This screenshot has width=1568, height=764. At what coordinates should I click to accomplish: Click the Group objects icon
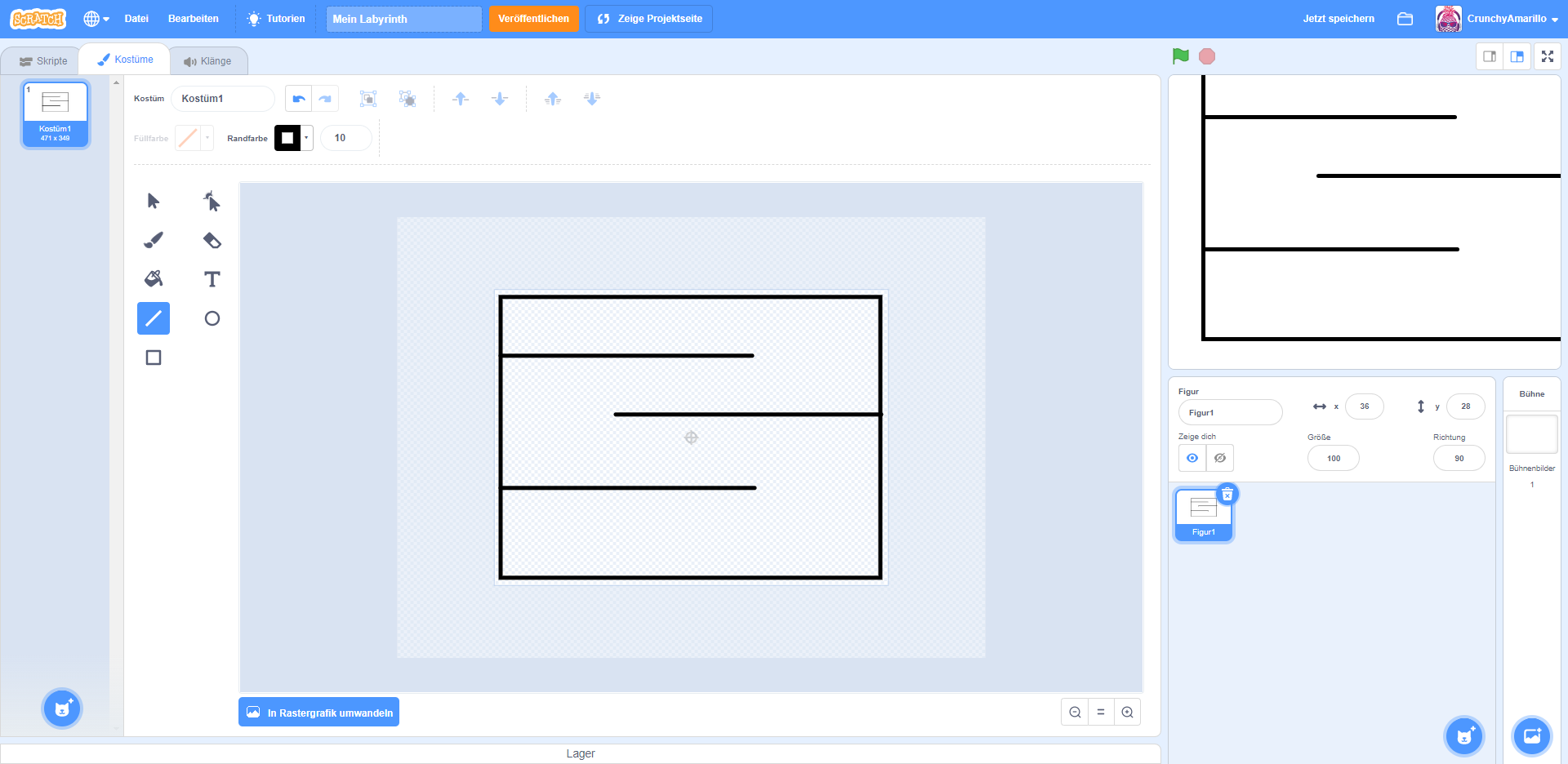coord(368,99)
